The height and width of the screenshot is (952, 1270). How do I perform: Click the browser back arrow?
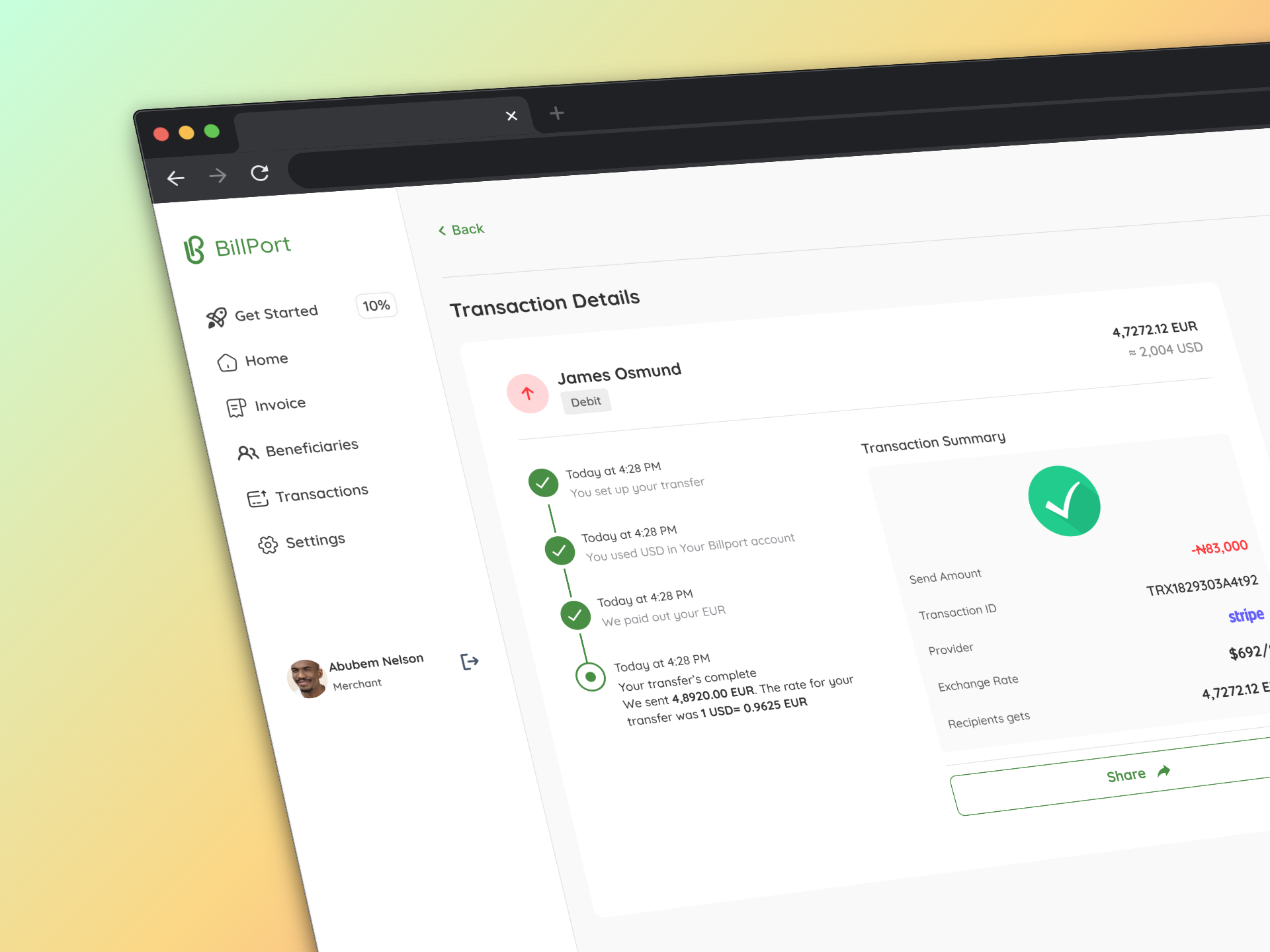175,178
